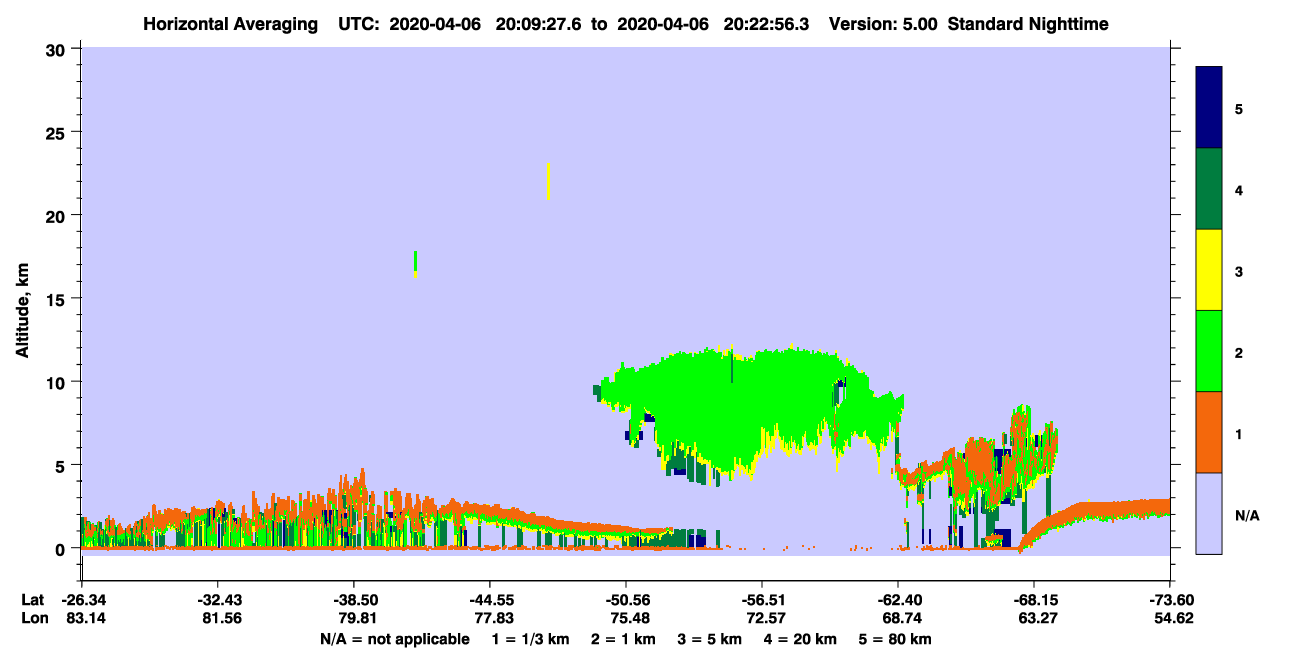Click the latitude value -50.56
Viewport: 1300px width, 667px height.
625,600
